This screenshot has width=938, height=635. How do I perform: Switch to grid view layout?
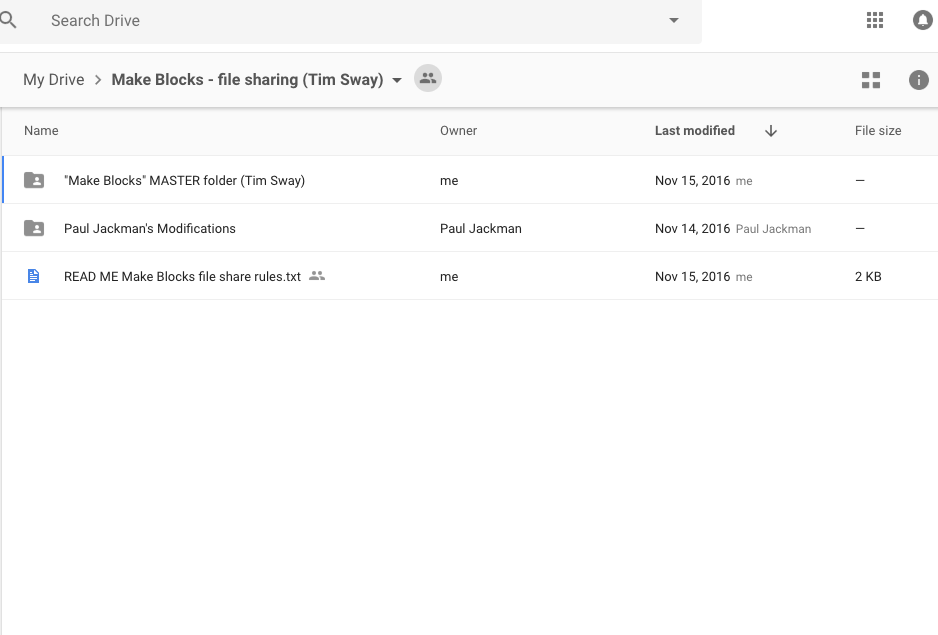pos(870,80)
